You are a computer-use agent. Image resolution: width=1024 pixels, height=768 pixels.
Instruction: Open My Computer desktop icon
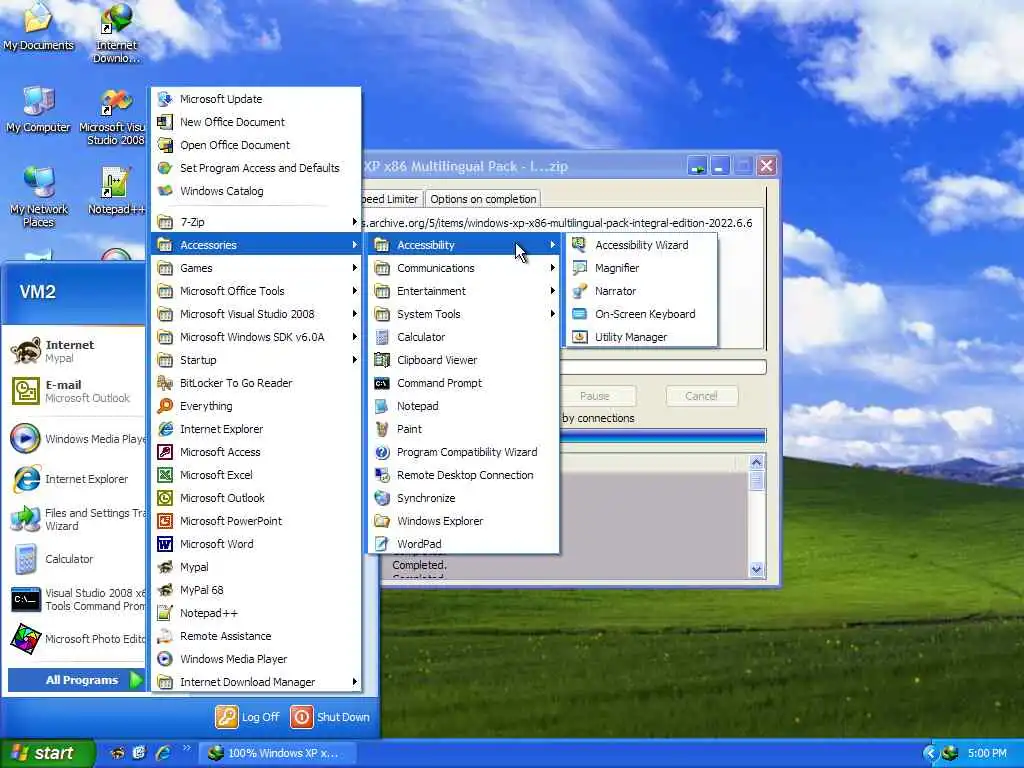[x=38, y=110]
